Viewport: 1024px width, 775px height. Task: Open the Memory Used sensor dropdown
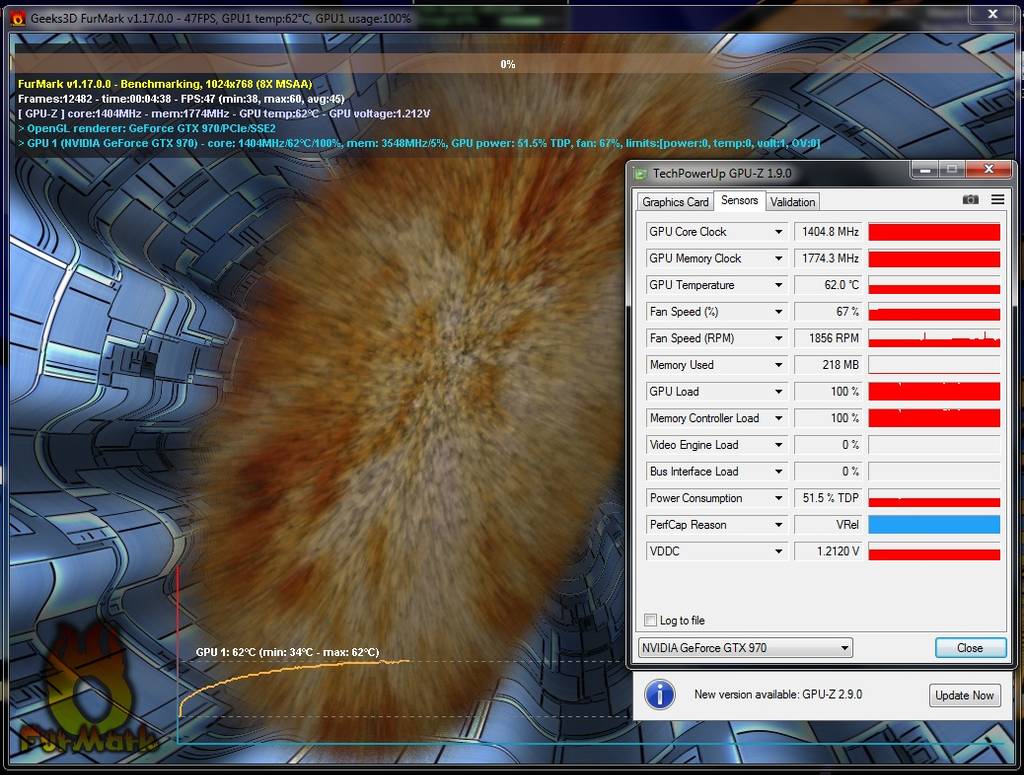point(778,365)
